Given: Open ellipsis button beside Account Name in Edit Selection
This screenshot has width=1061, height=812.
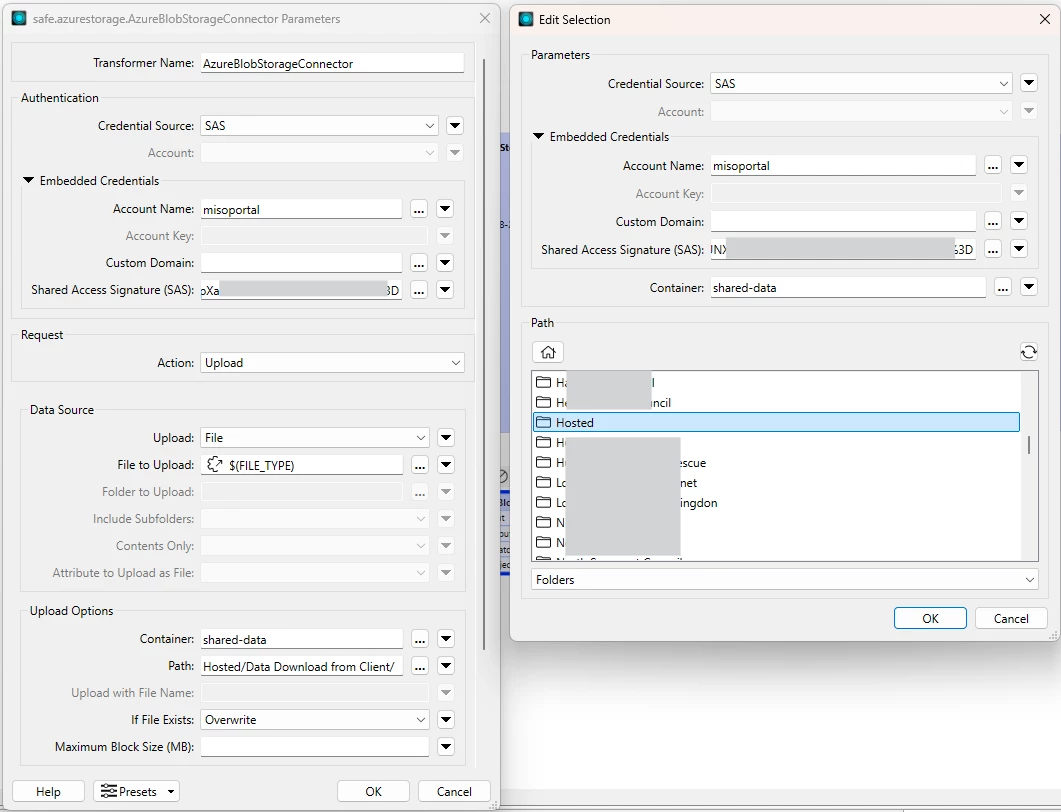Looking at the screenshot, I should [x=993, y=166].
